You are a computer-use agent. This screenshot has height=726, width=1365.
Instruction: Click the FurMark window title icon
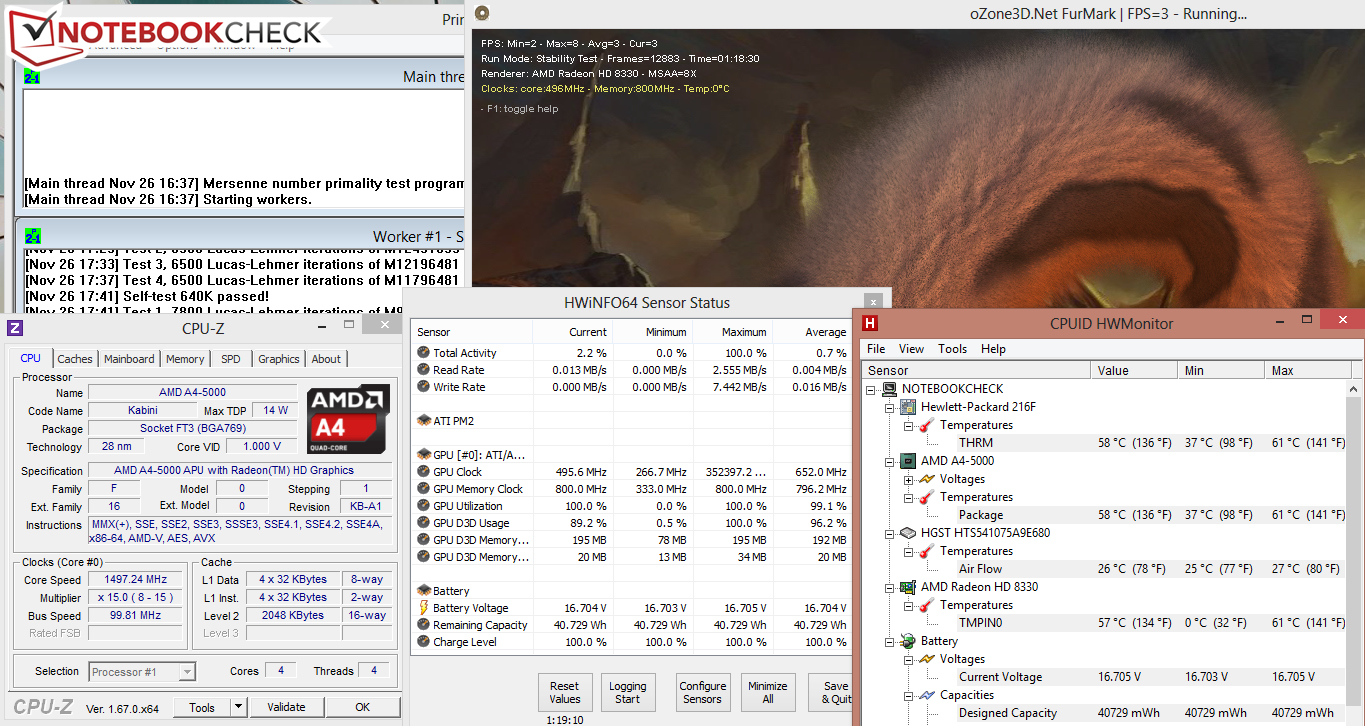tap(482, 13)
